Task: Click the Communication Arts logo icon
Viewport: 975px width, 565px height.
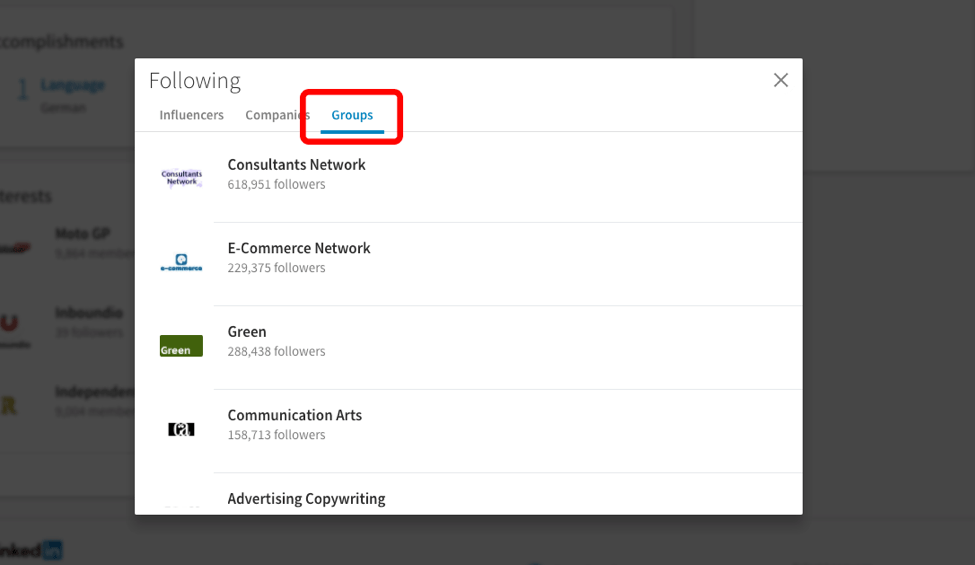Action: tap(181, 430)
